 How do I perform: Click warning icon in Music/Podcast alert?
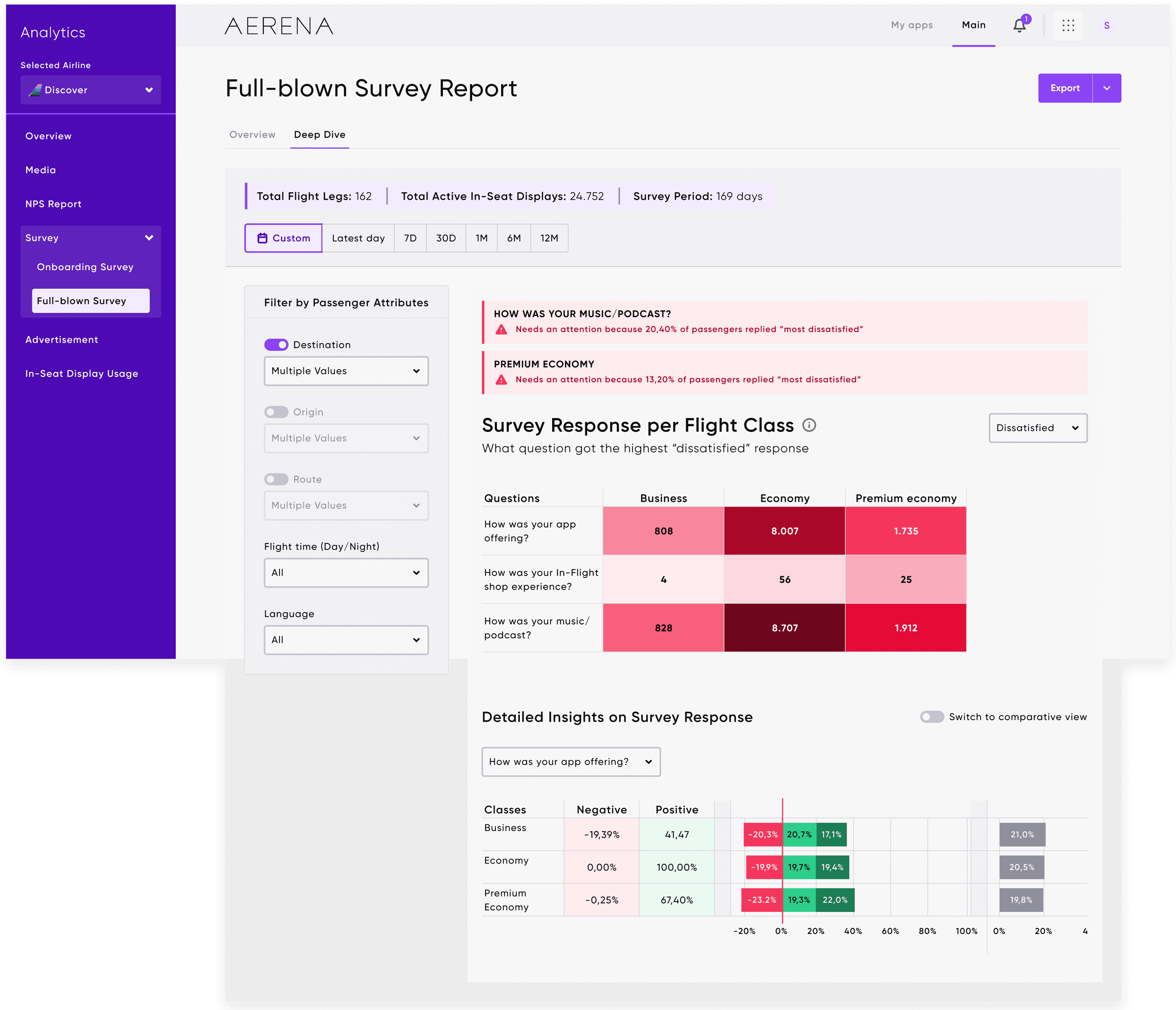[x=501, y=330]
